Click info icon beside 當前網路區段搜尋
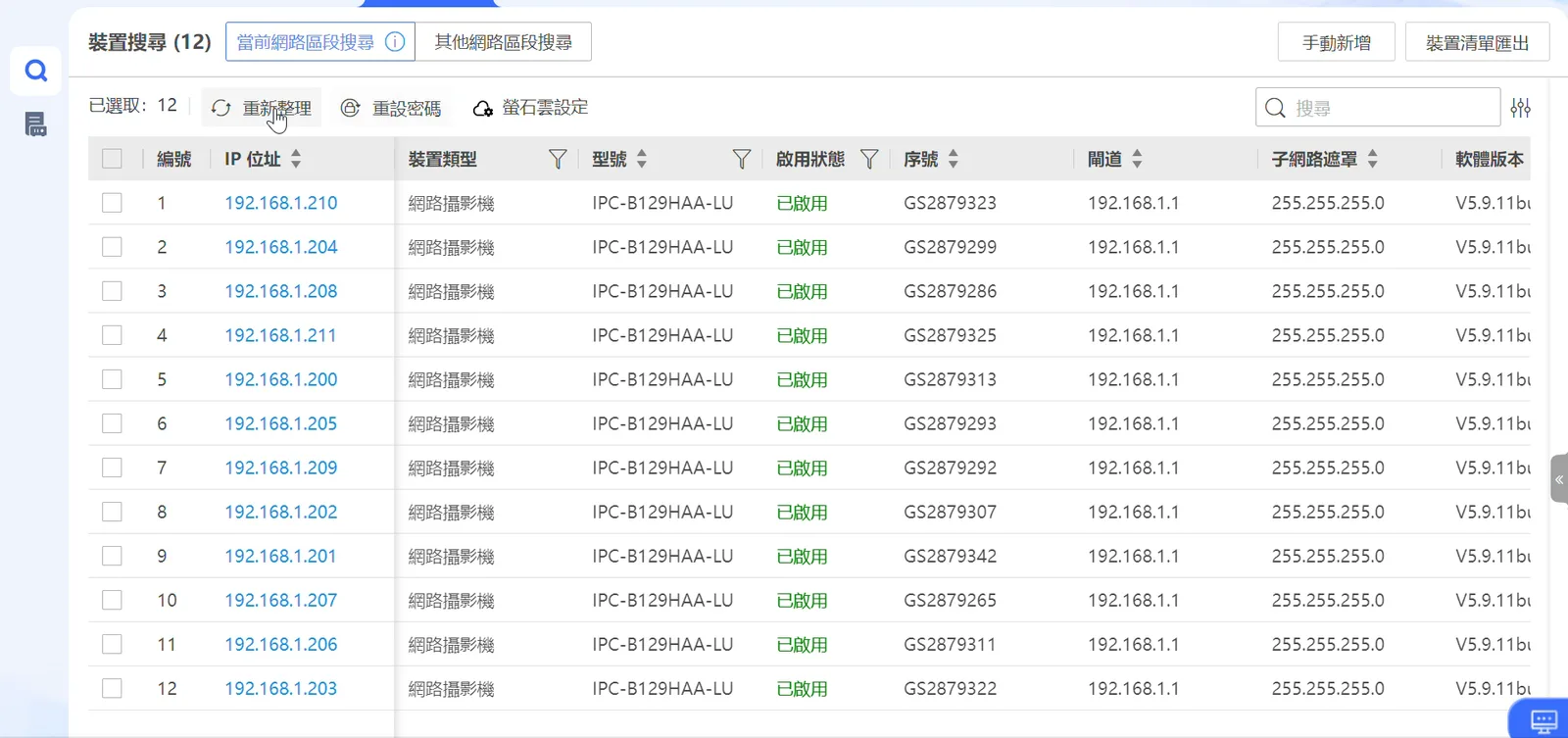The image size is (1568, 738). [x=395, y=42]
